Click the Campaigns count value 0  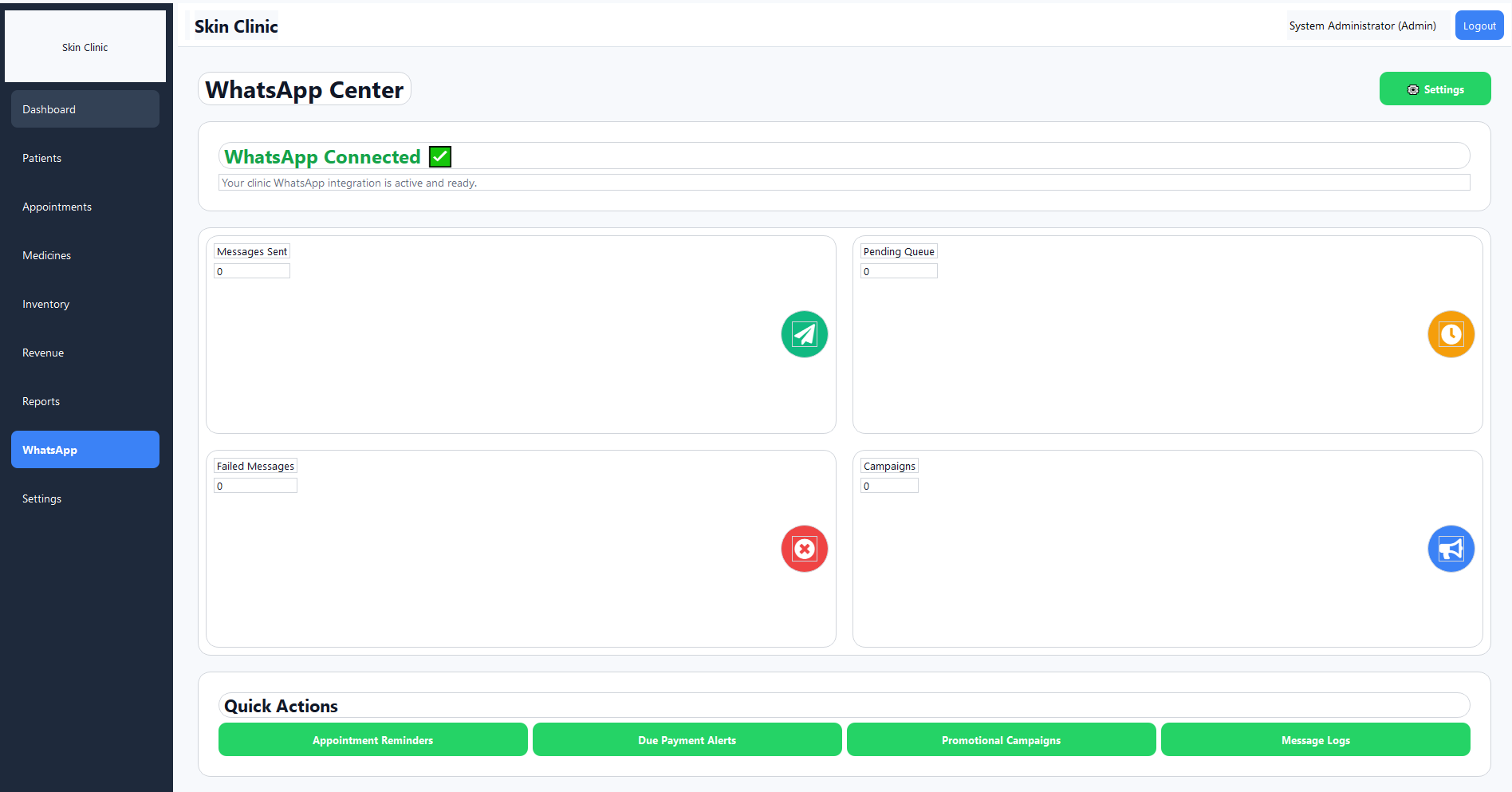(889, 486)
